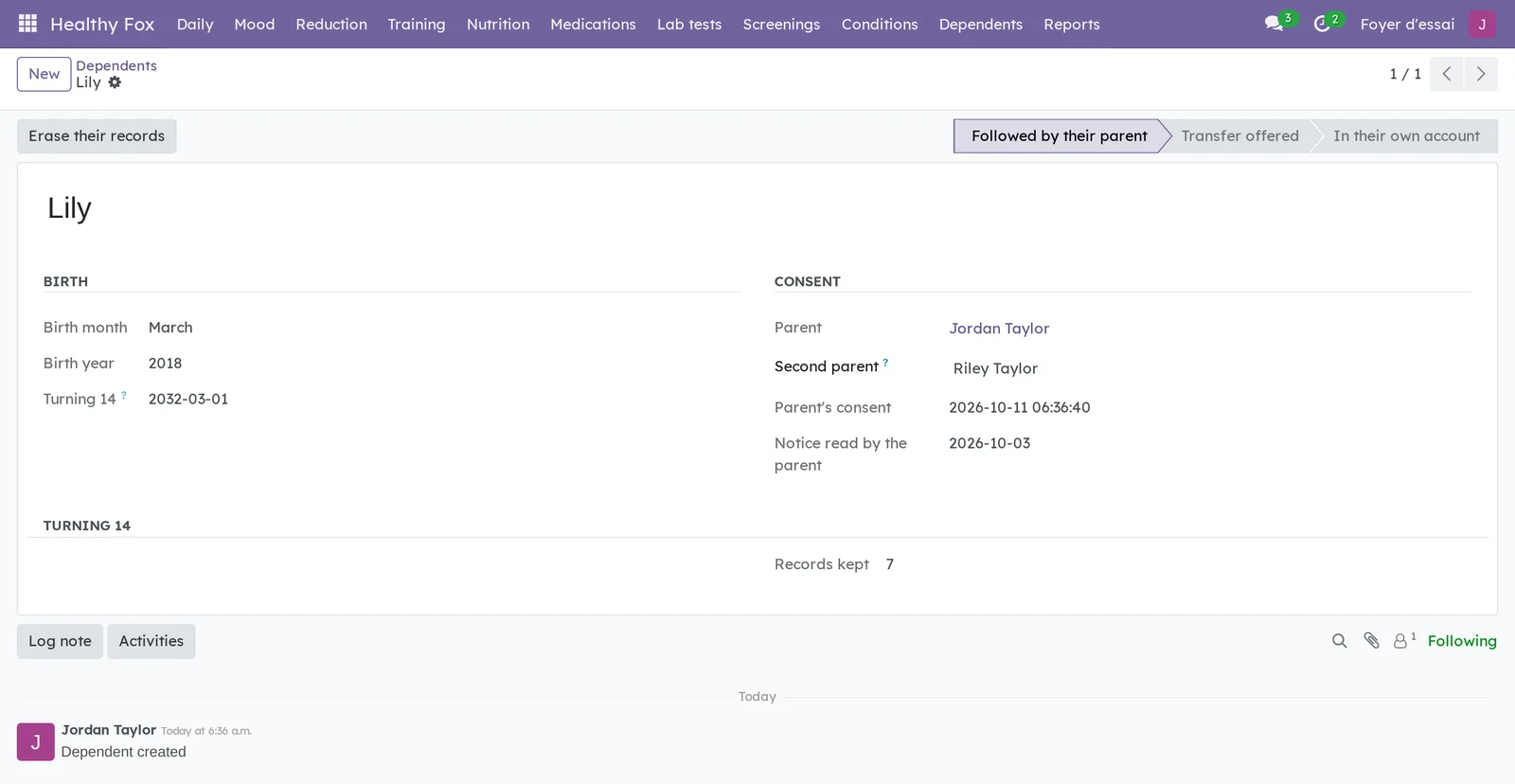Click Jordan Taylor's avatar in chatter

pyautogui.click(x=36, y=742)
